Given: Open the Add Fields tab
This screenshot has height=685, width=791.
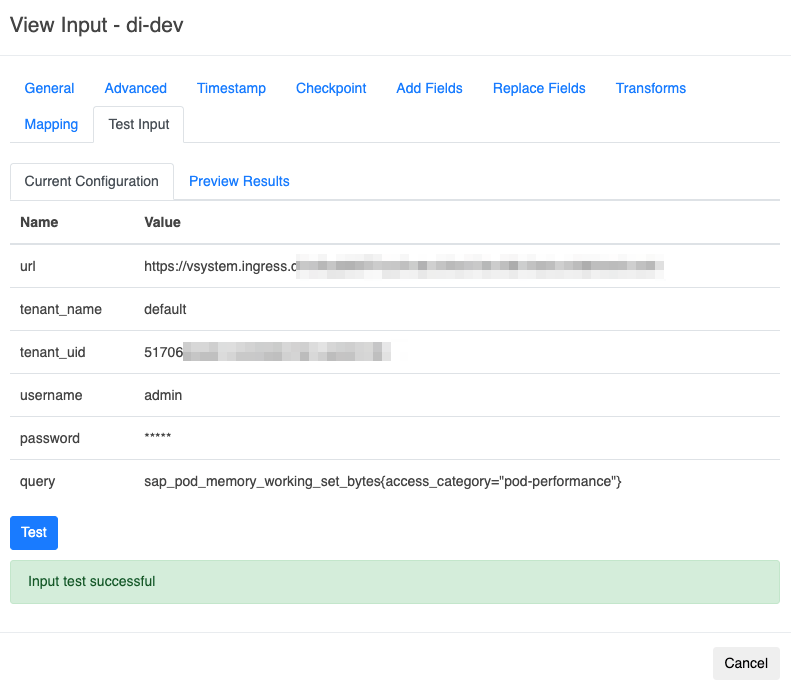Looking at the screenshot, I should [x=429, y=88].
